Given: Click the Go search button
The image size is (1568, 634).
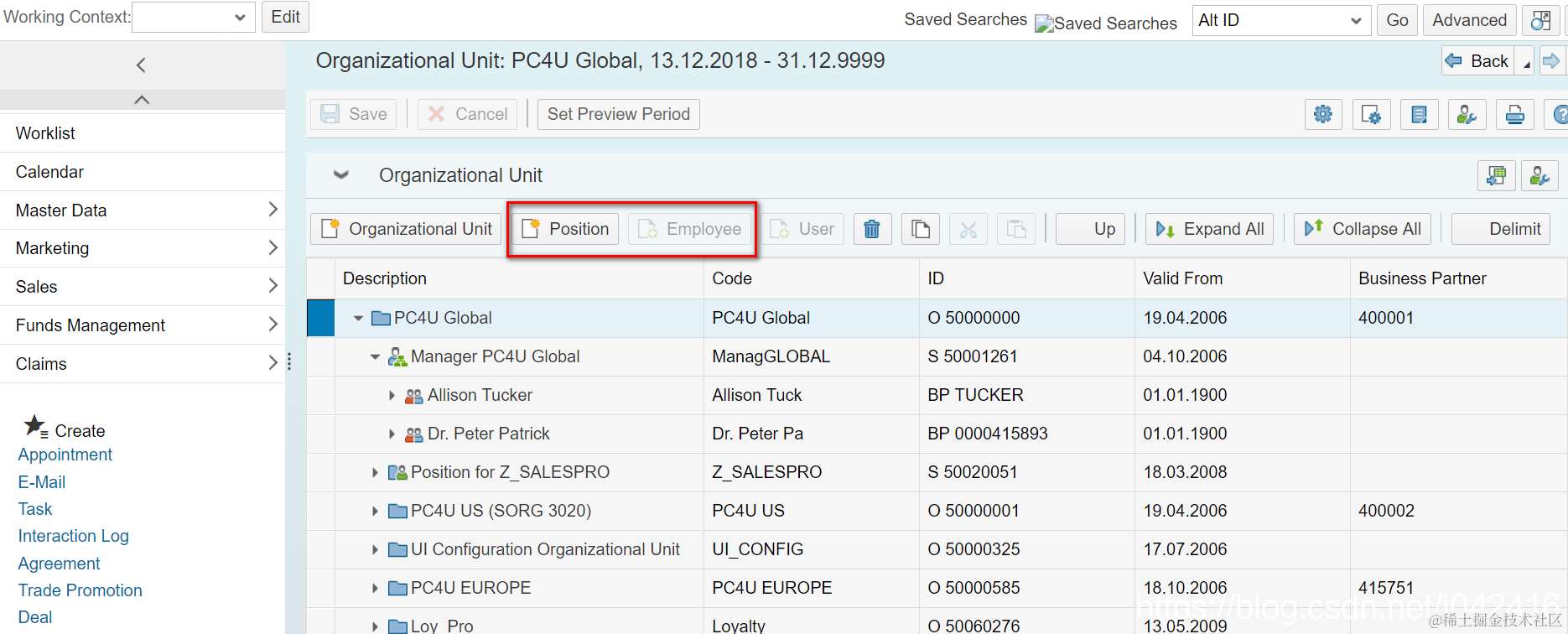Looking at the screenshot, I should click(1397, 20).
